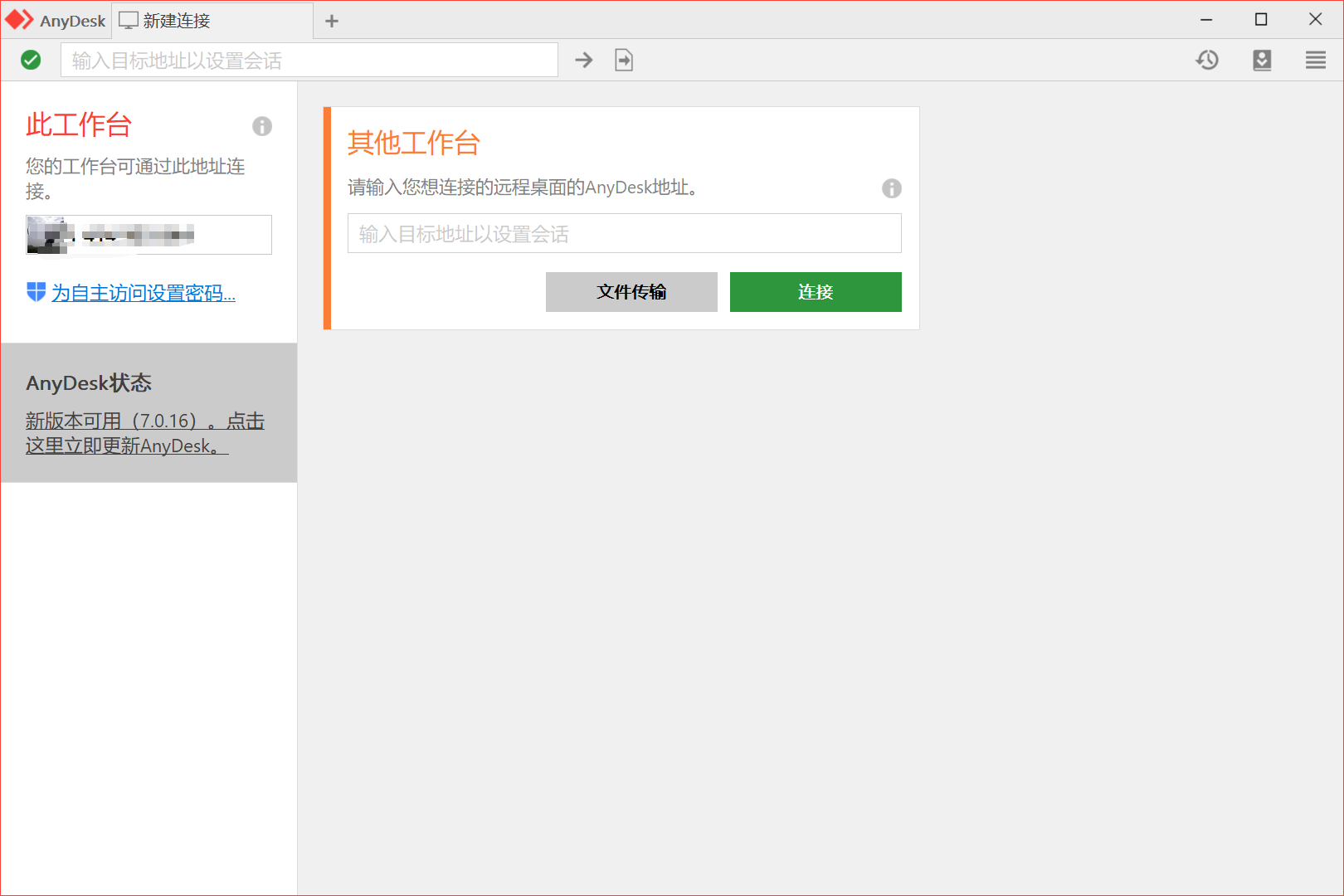The height and width of the screenshot is (896, 1344).
Task: Open the address book icon
Action: click(x=1262, y=60)
